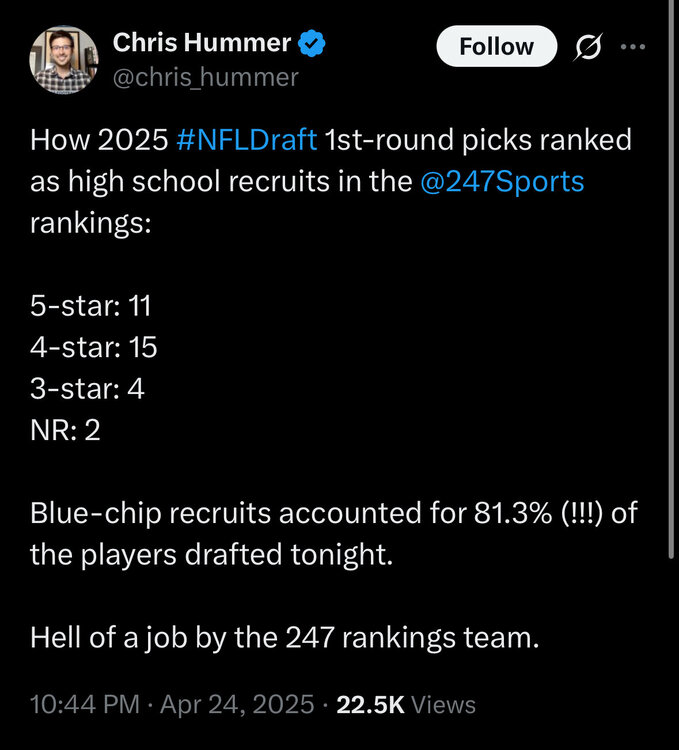This screenshot has width=679, height=750.
Task: Click the "4-star: 15" line
Action: [93, 347]
